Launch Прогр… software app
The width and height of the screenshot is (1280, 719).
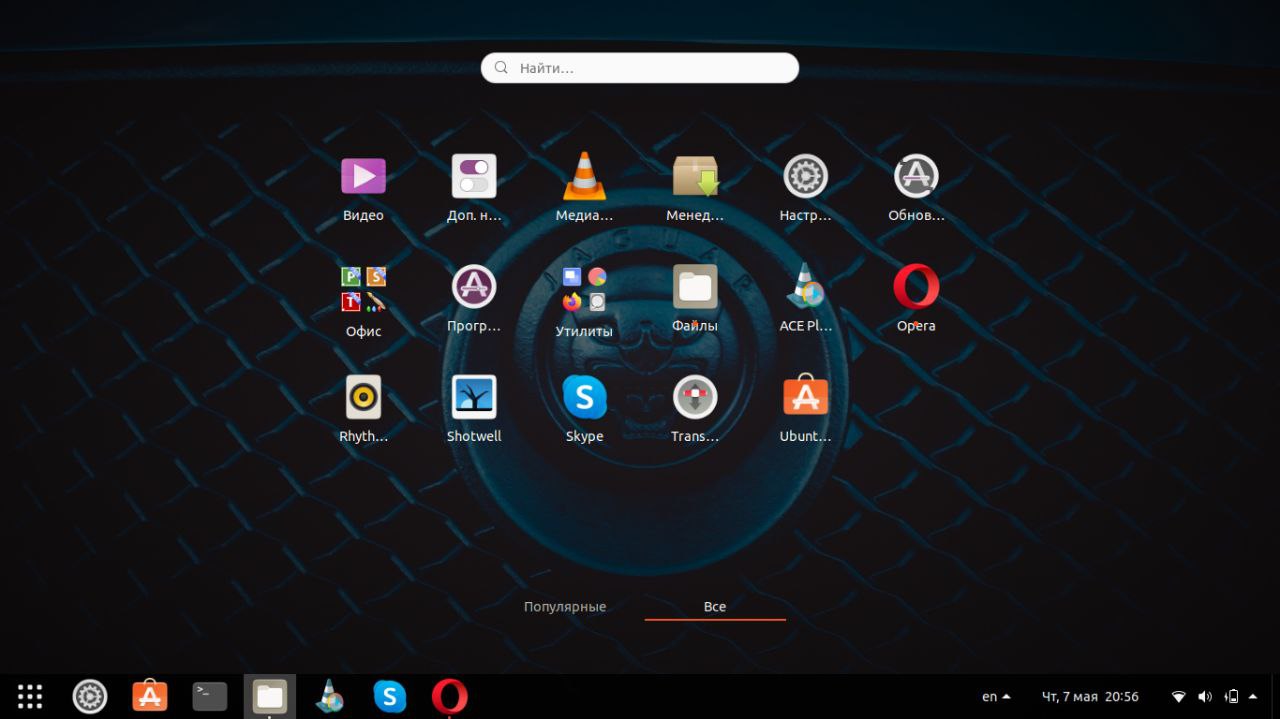[x=474, y=288]
